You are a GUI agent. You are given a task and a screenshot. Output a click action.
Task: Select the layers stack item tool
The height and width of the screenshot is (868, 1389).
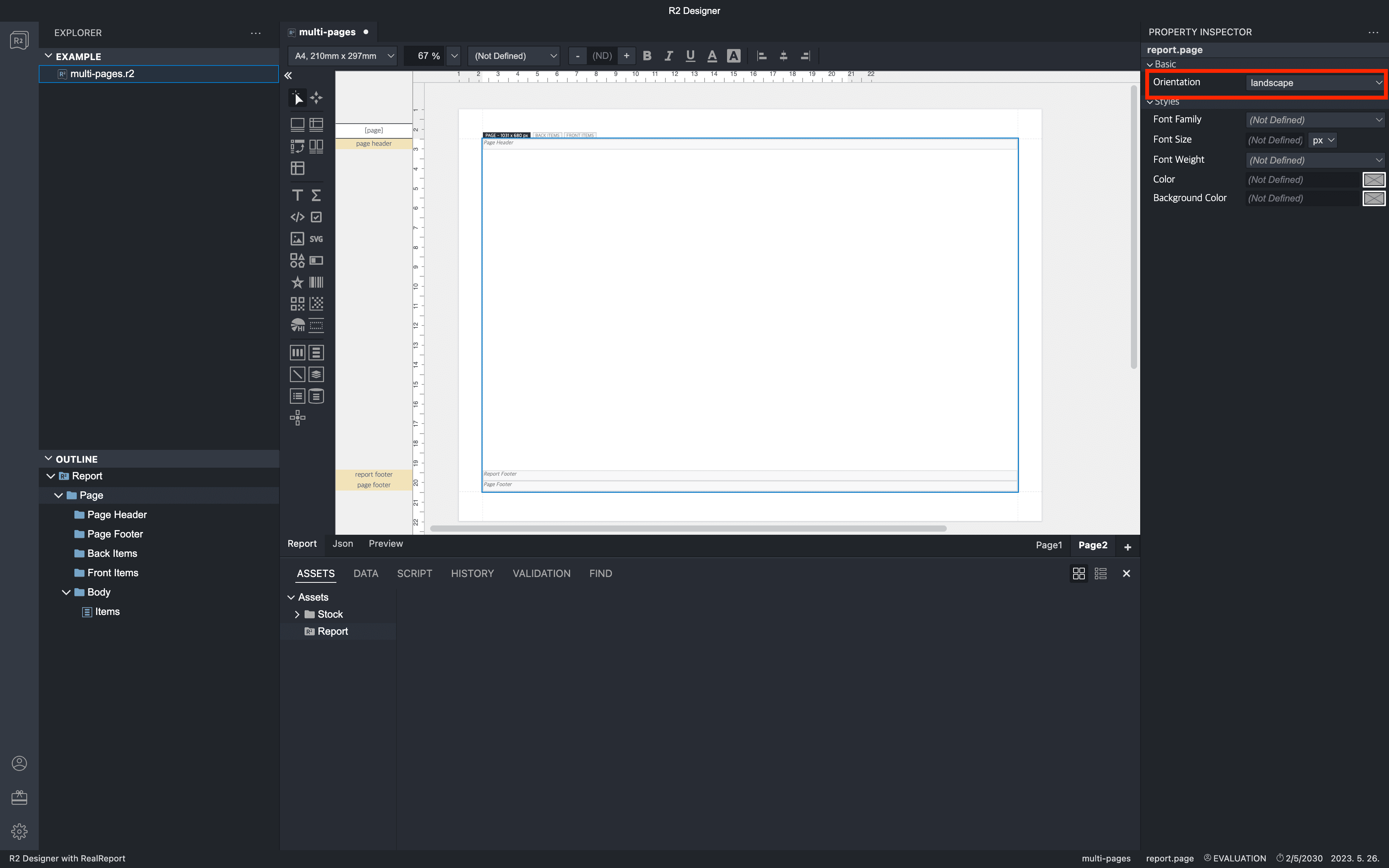pyautogui.click(x=316, y=374)
